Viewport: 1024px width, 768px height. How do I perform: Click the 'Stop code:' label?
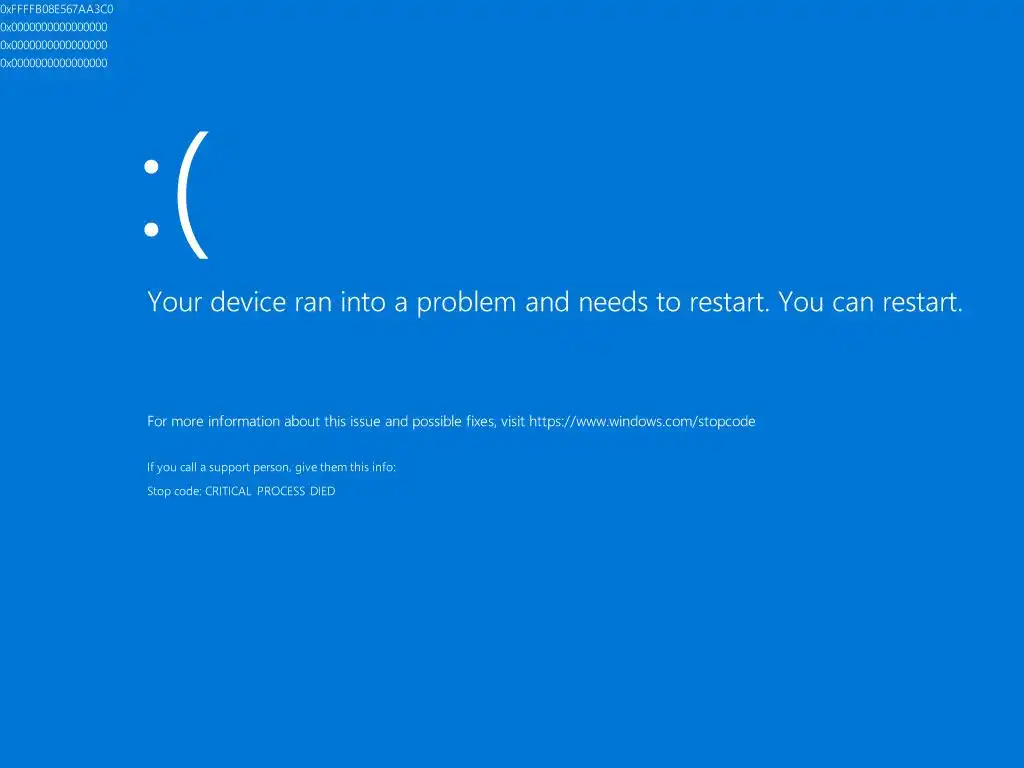[174, 491]
